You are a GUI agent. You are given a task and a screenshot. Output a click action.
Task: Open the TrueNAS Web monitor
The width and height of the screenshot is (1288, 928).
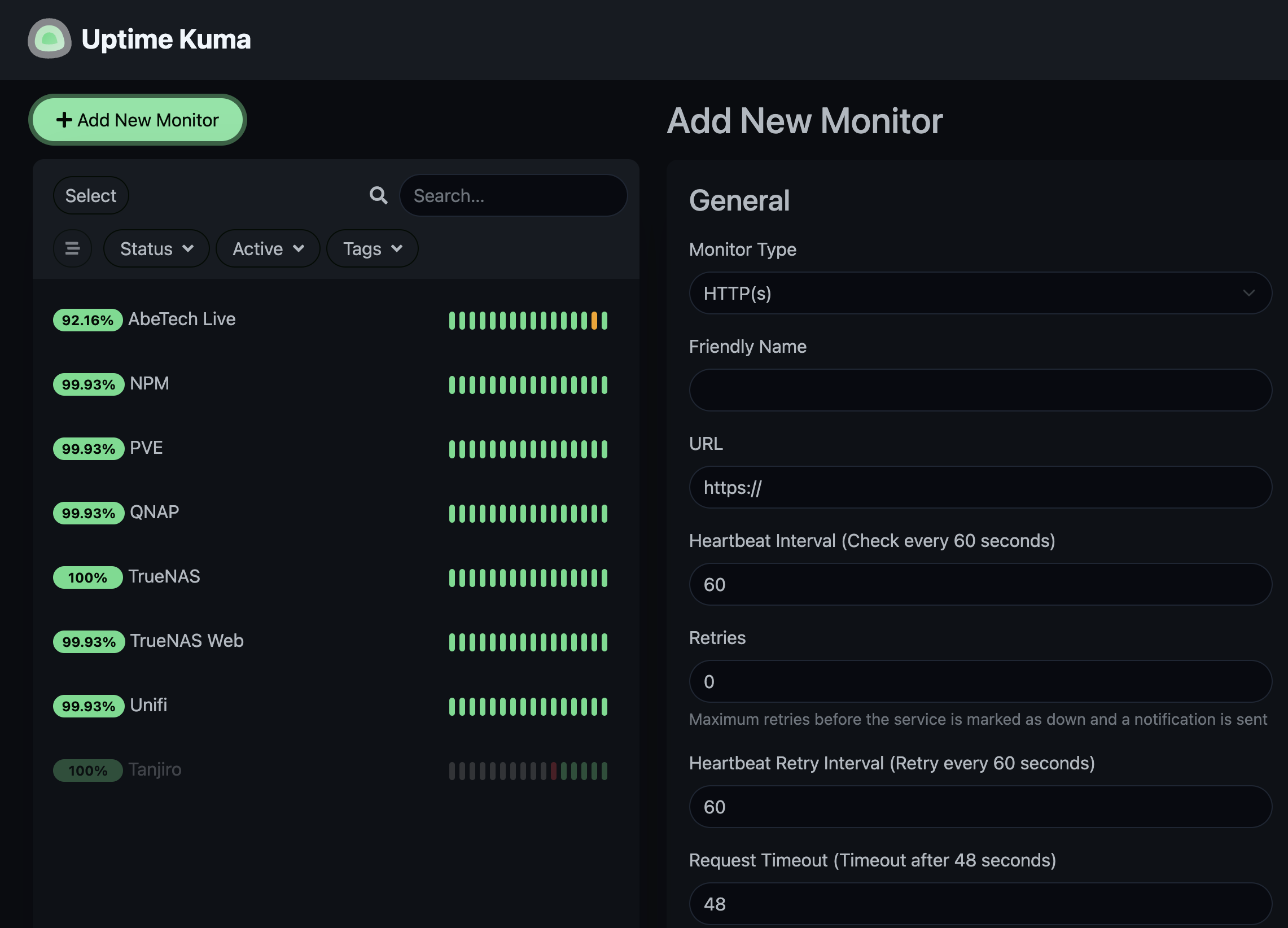[x=336, y=641]
